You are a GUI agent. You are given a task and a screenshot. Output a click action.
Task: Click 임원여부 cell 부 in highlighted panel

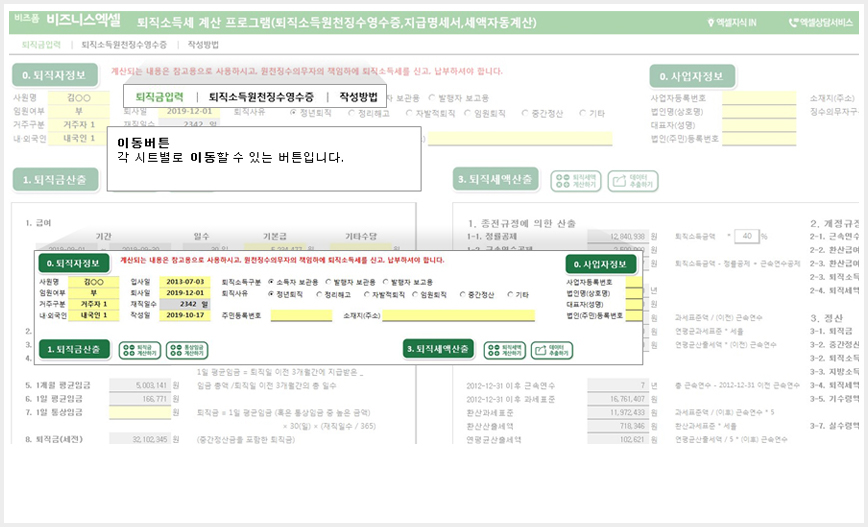pos(94,293)
